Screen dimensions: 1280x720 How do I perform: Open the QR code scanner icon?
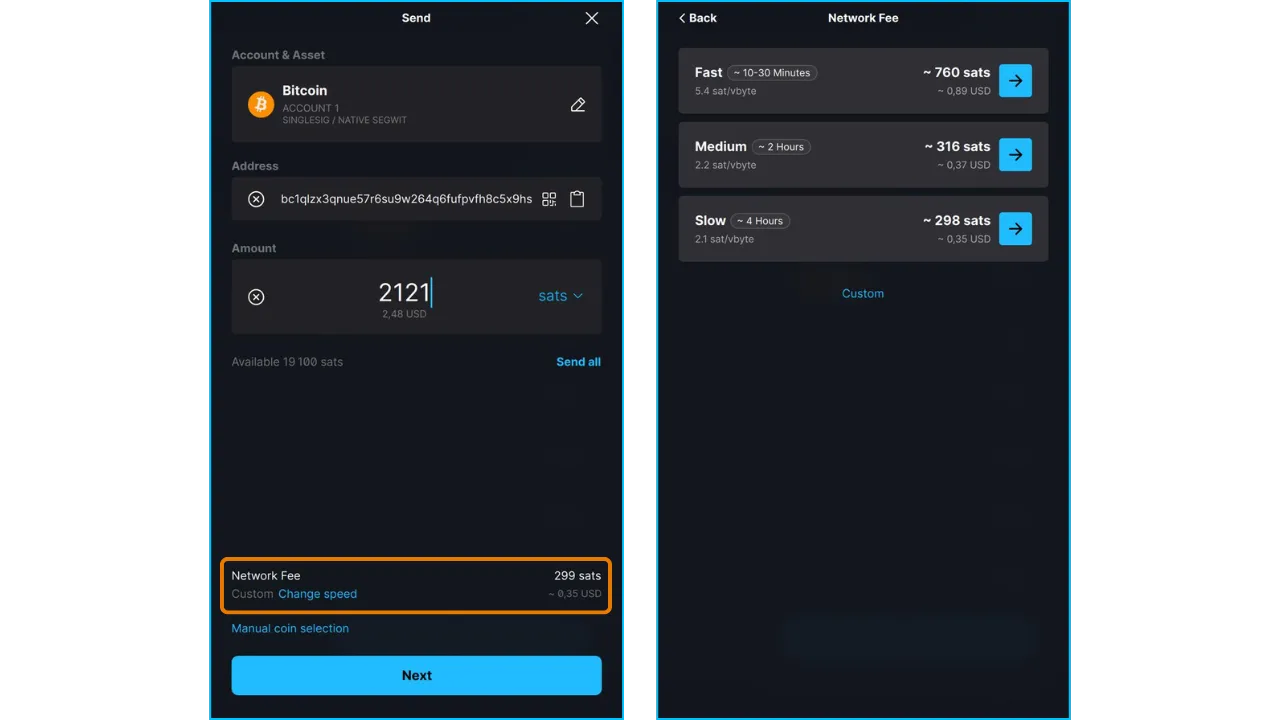click(549, 199)
